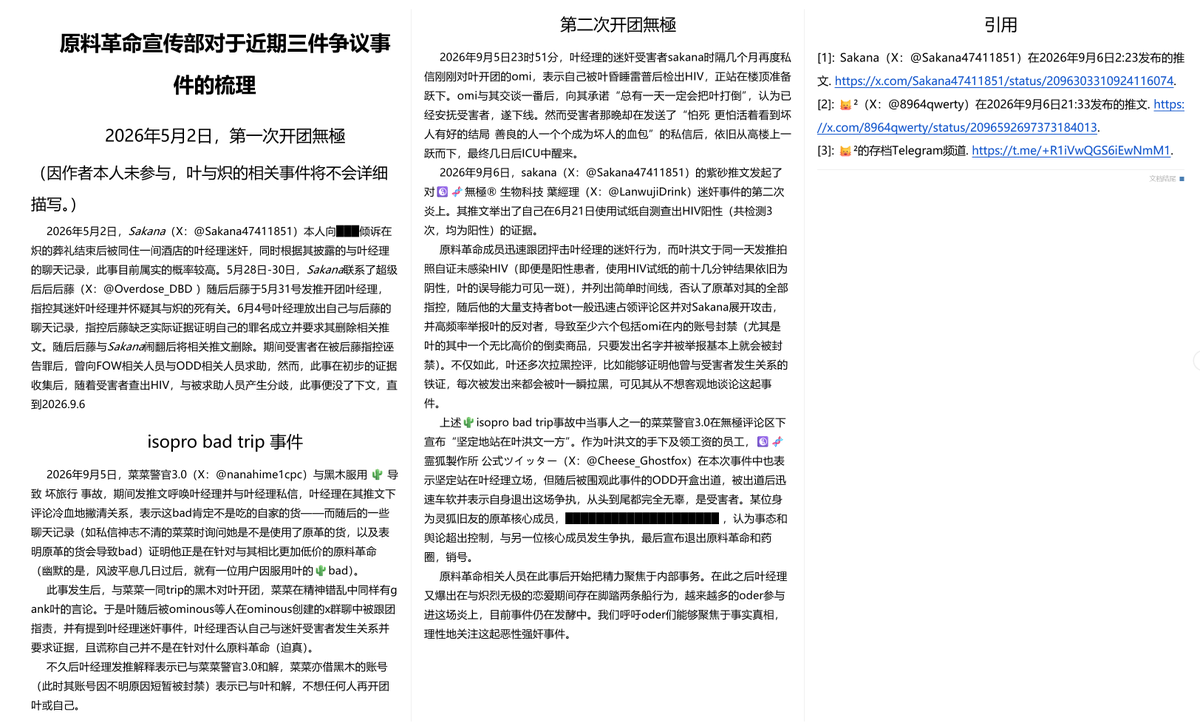Click the cat emoji in reference [3]
Viewport: 1200px width, 723px height.
(x=845, y=151)
